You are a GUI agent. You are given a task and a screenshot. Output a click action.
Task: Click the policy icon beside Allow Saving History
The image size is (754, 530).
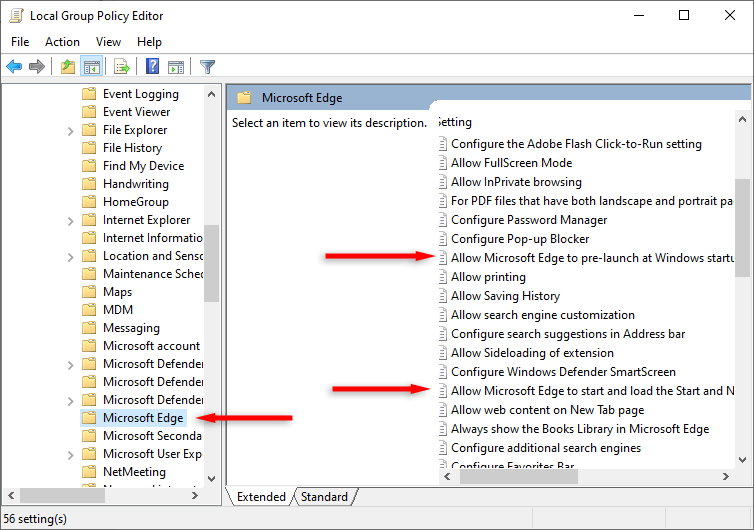tap(443, 296)
